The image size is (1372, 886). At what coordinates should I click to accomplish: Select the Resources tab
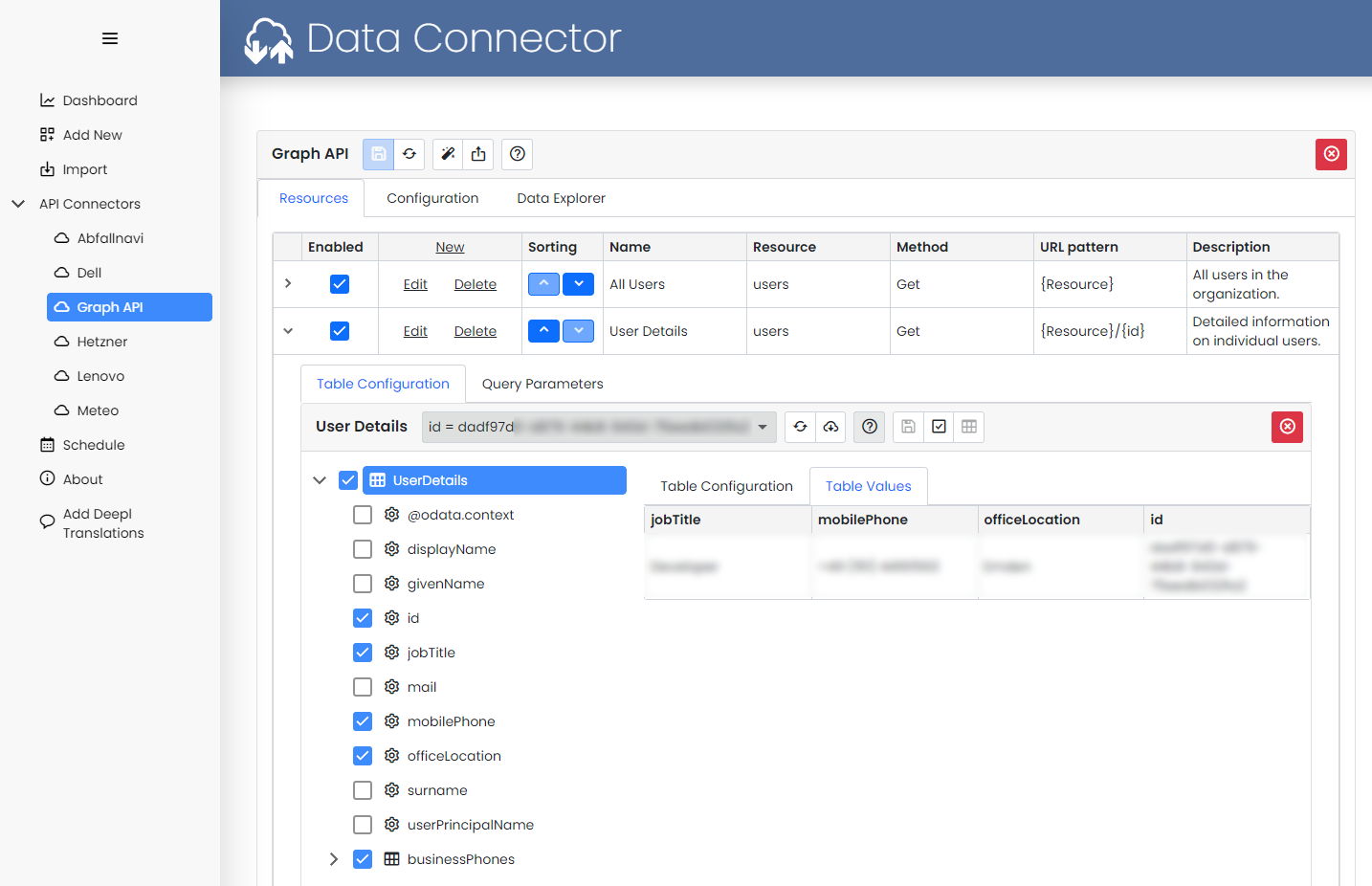314,198
